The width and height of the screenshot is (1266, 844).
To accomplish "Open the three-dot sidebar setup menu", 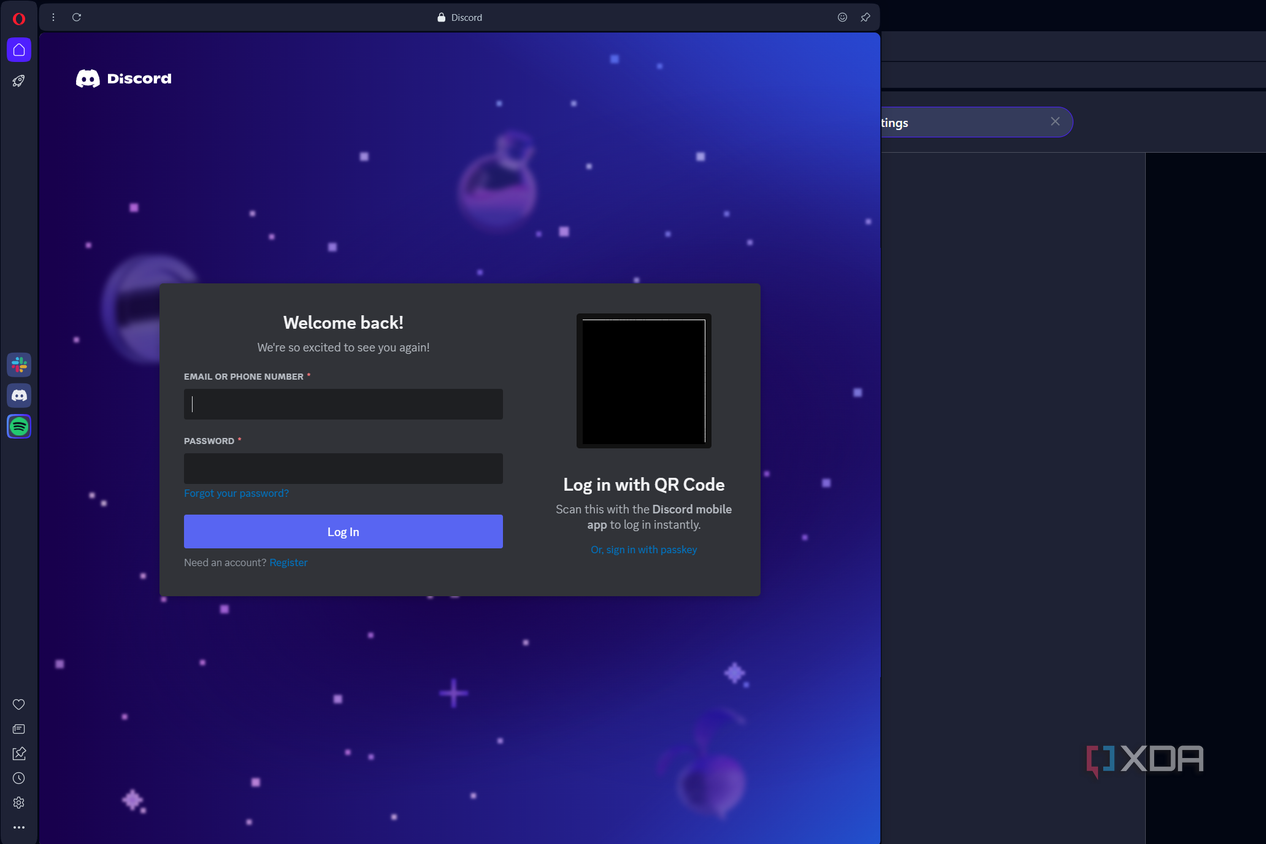I will 19,827.
